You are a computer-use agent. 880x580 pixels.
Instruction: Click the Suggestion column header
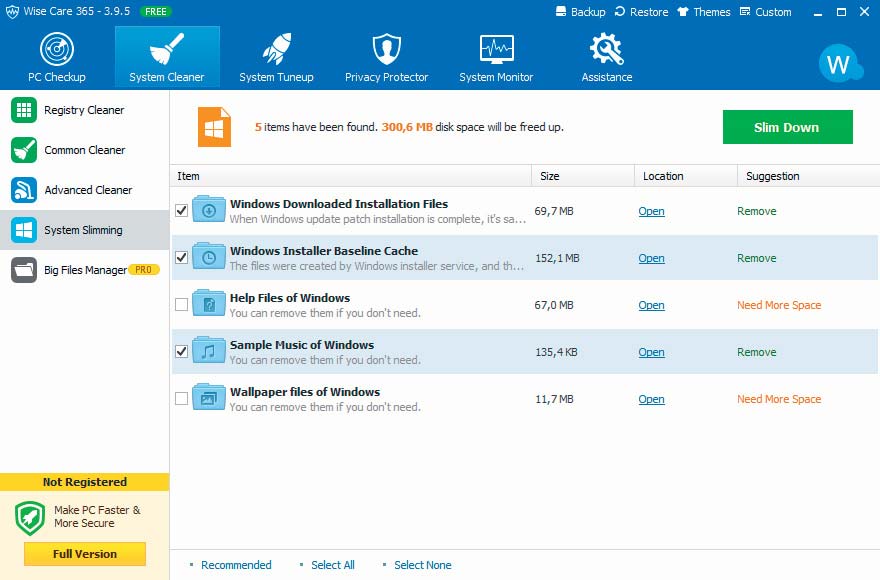(809, 176)
